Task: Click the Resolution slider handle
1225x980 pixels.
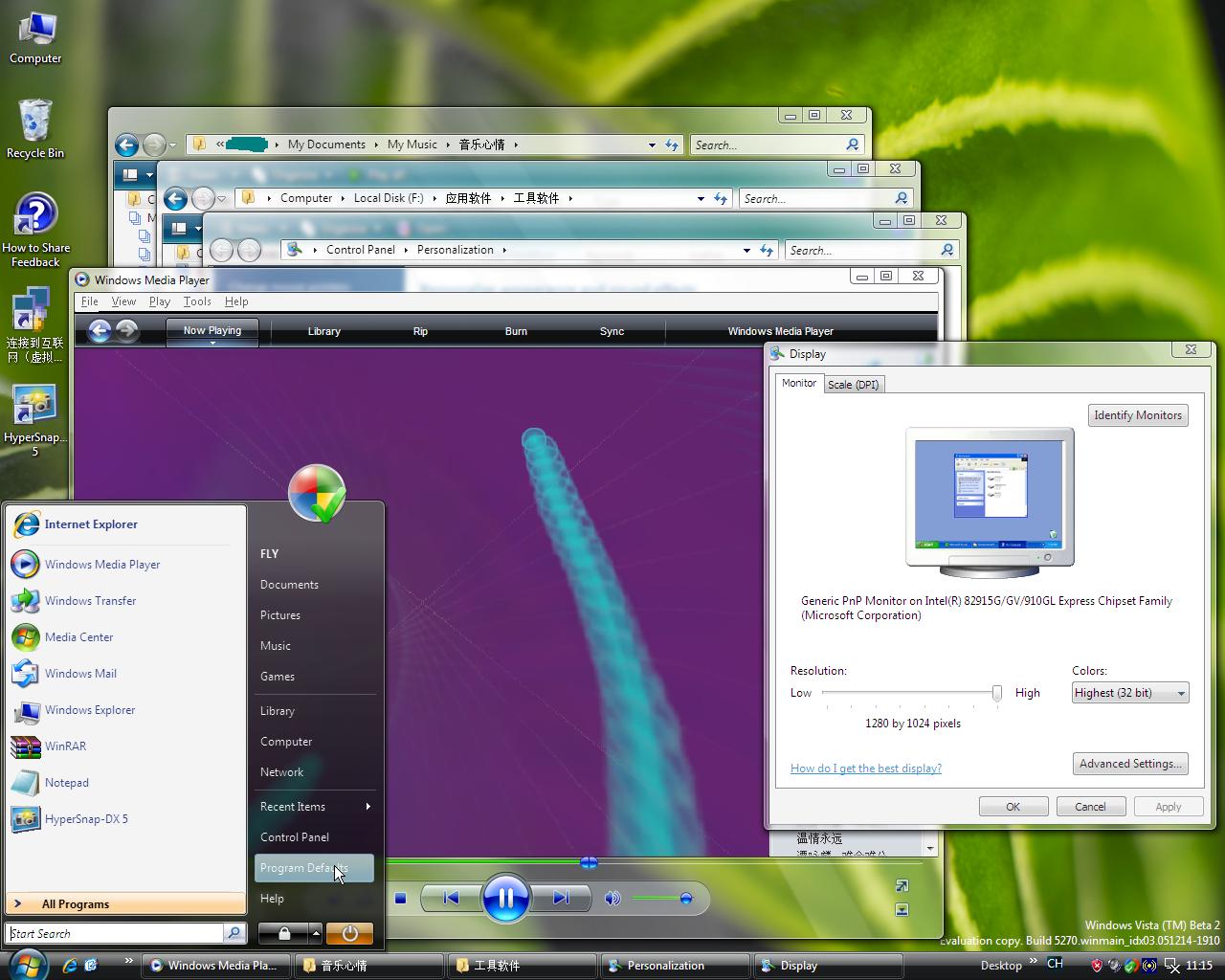Action: pyautogui.click(x=996, y=693)
